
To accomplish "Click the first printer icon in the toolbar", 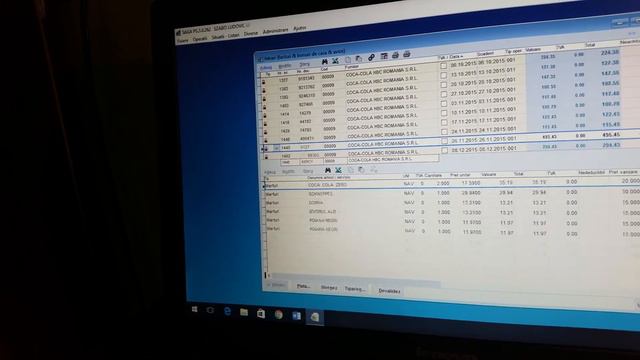I will tap(395, 55).
